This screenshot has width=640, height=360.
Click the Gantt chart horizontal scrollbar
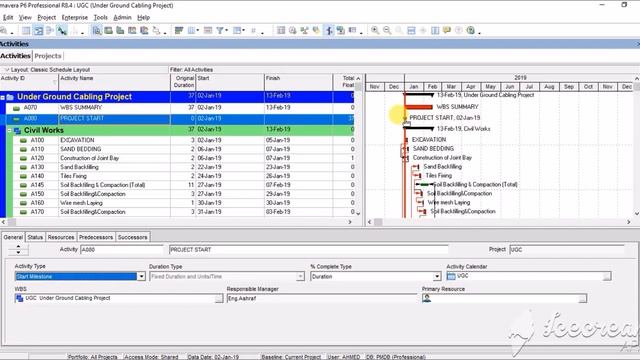pyautogui.click(x=499, y=222)
